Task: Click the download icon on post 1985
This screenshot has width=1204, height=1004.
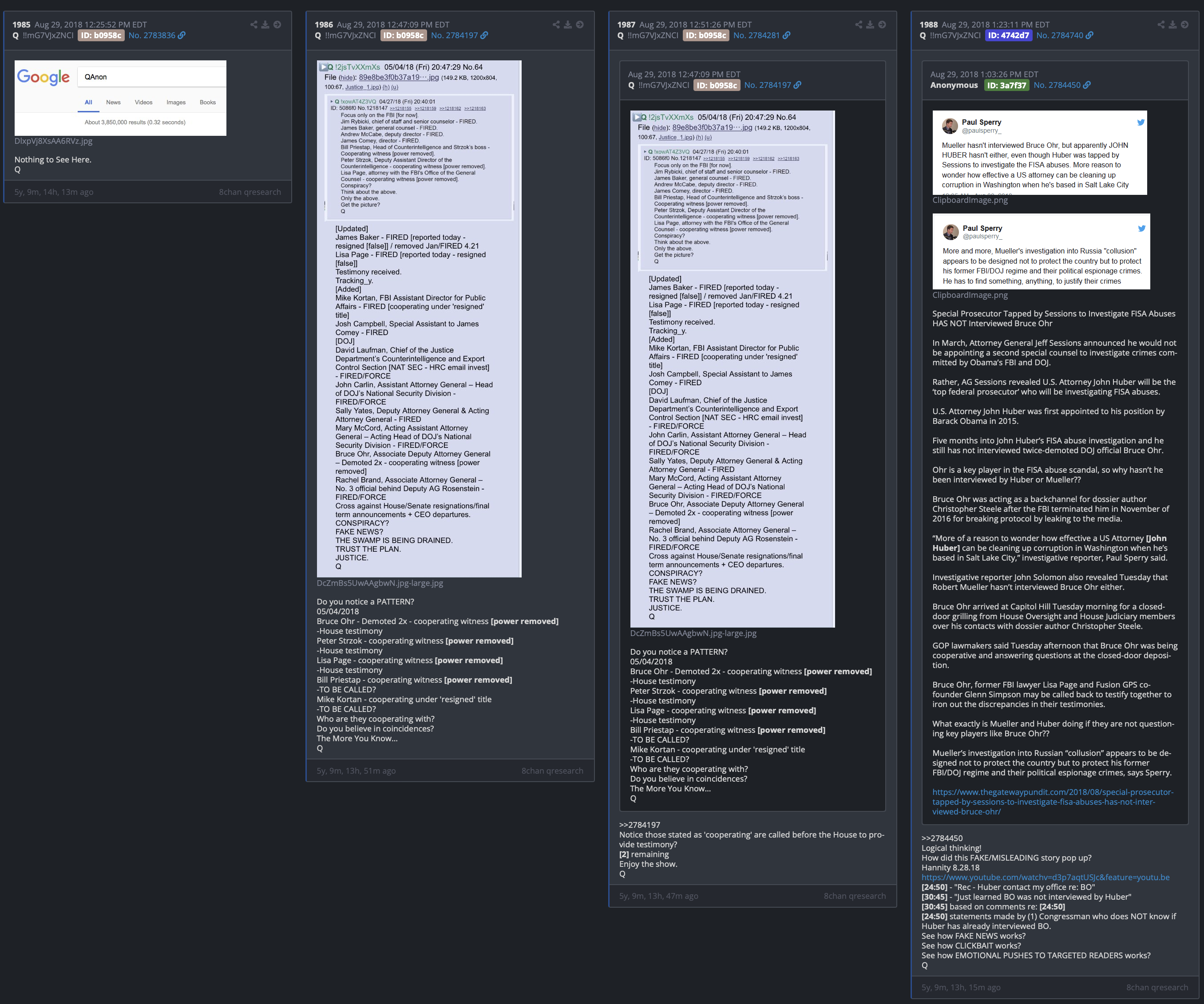Action: [x=265, y=25]
